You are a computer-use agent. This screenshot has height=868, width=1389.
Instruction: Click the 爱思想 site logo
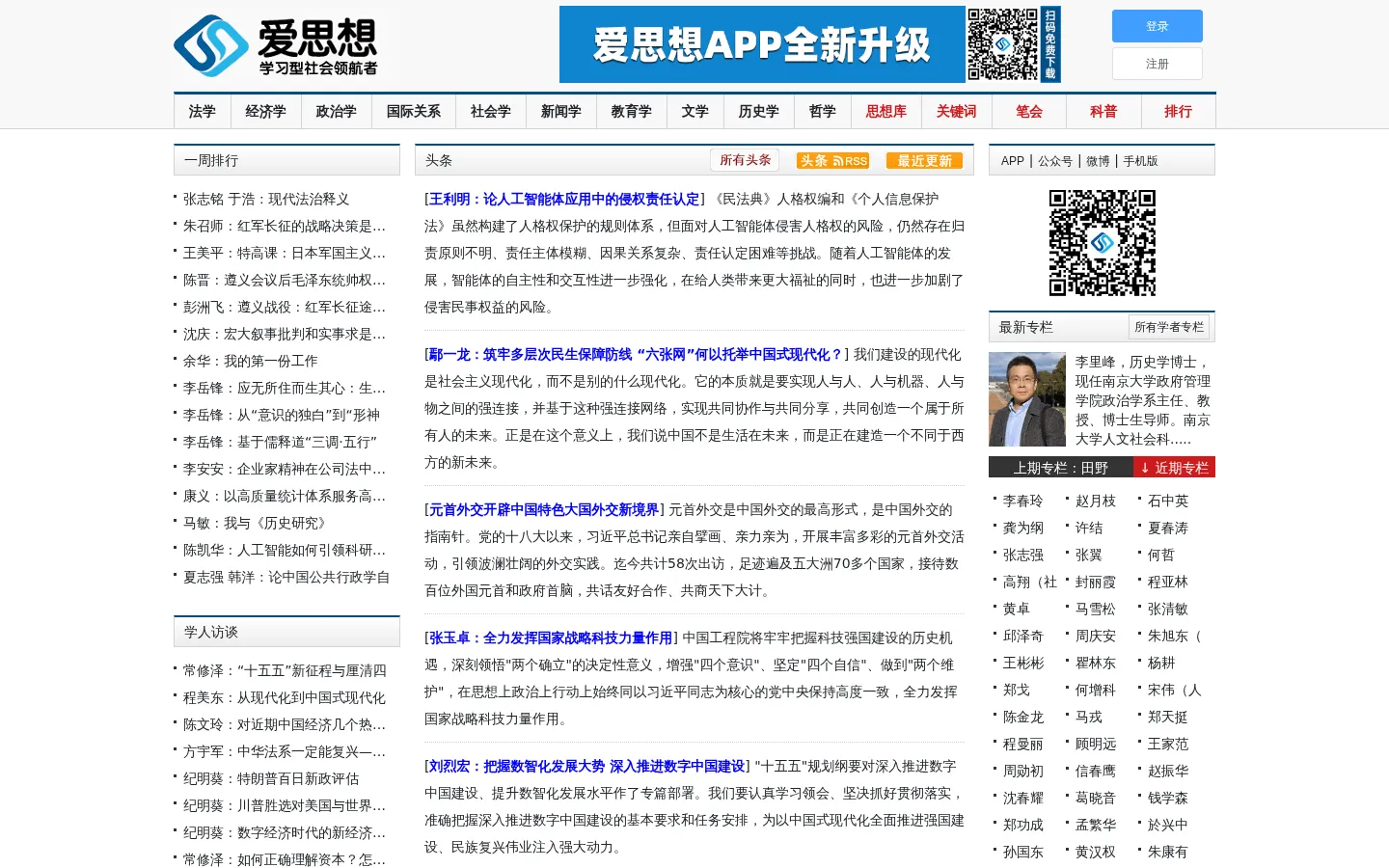[276, 45]
